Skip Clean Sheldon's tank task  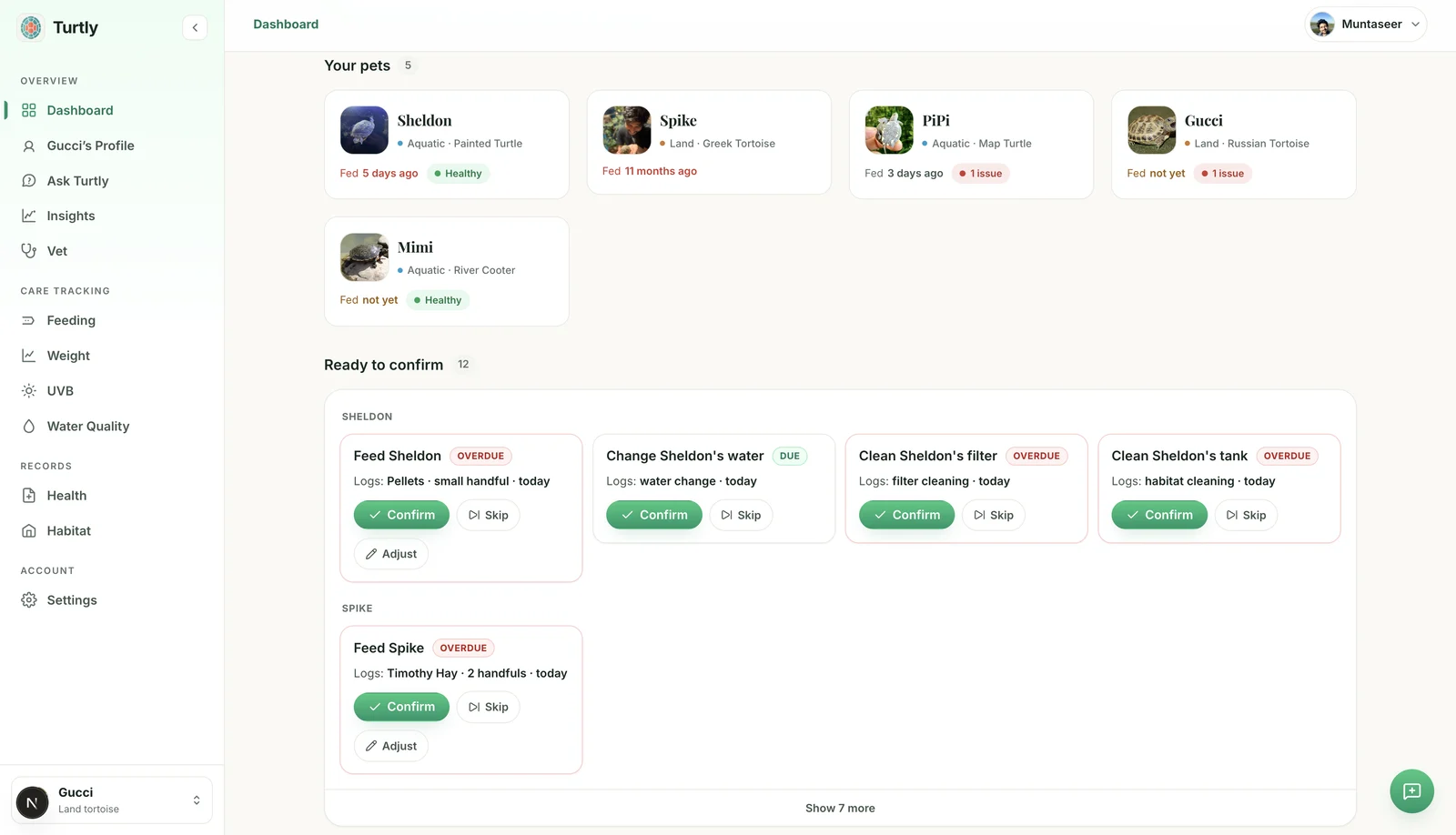click(1247, 515)
